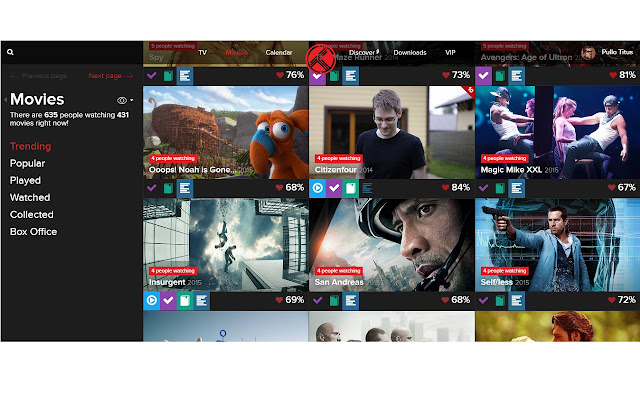Add Maze Runner to list
This screenshot has height=400, width=640.
tap(351, 76)
